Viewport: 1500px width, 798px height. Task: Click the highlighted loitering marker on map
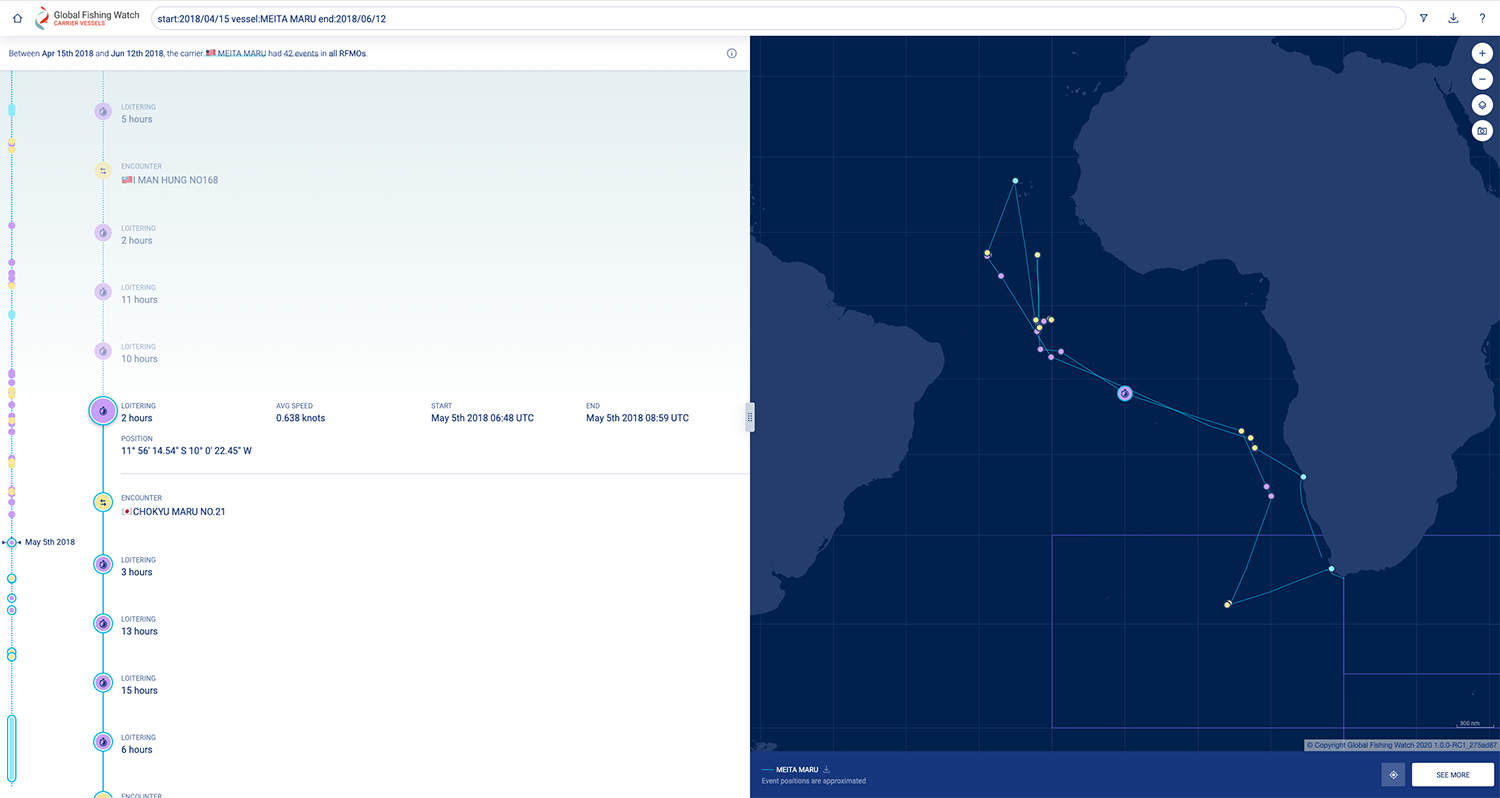(x=1125, y=394)
